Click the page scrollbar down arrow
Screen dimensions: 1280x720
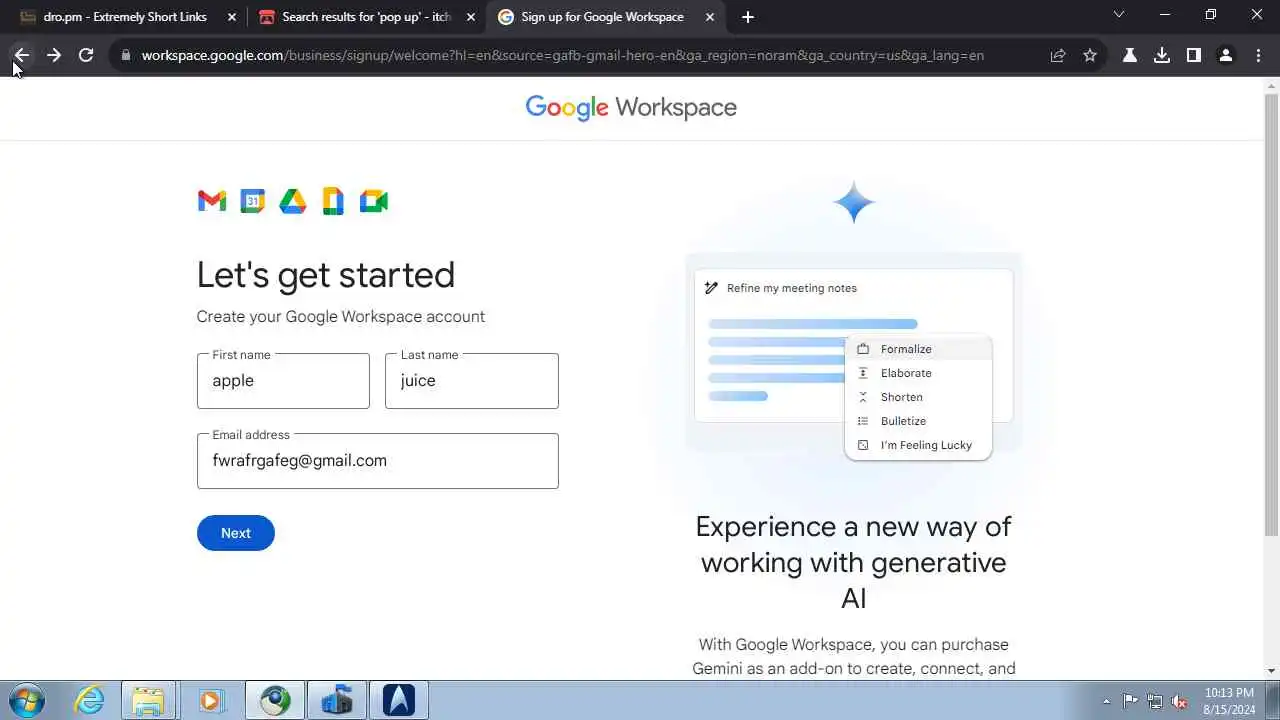point(1271,671)
